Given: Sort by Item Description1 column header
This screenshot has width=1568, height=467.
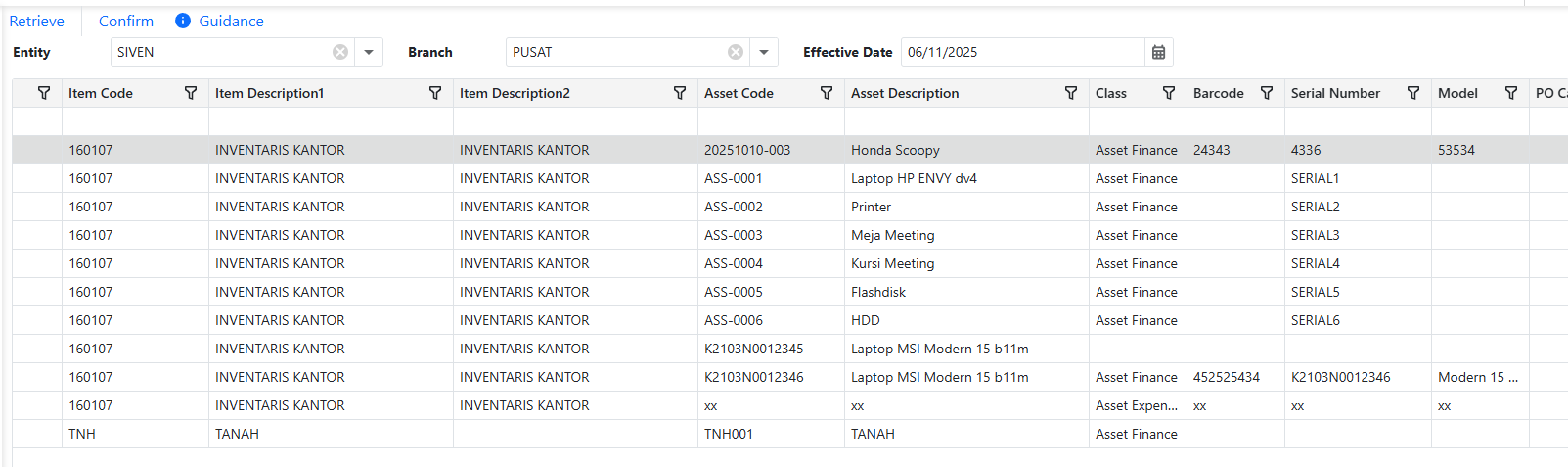Looking at the screenshot, I should pyautogui.click(x=269, y=93).
